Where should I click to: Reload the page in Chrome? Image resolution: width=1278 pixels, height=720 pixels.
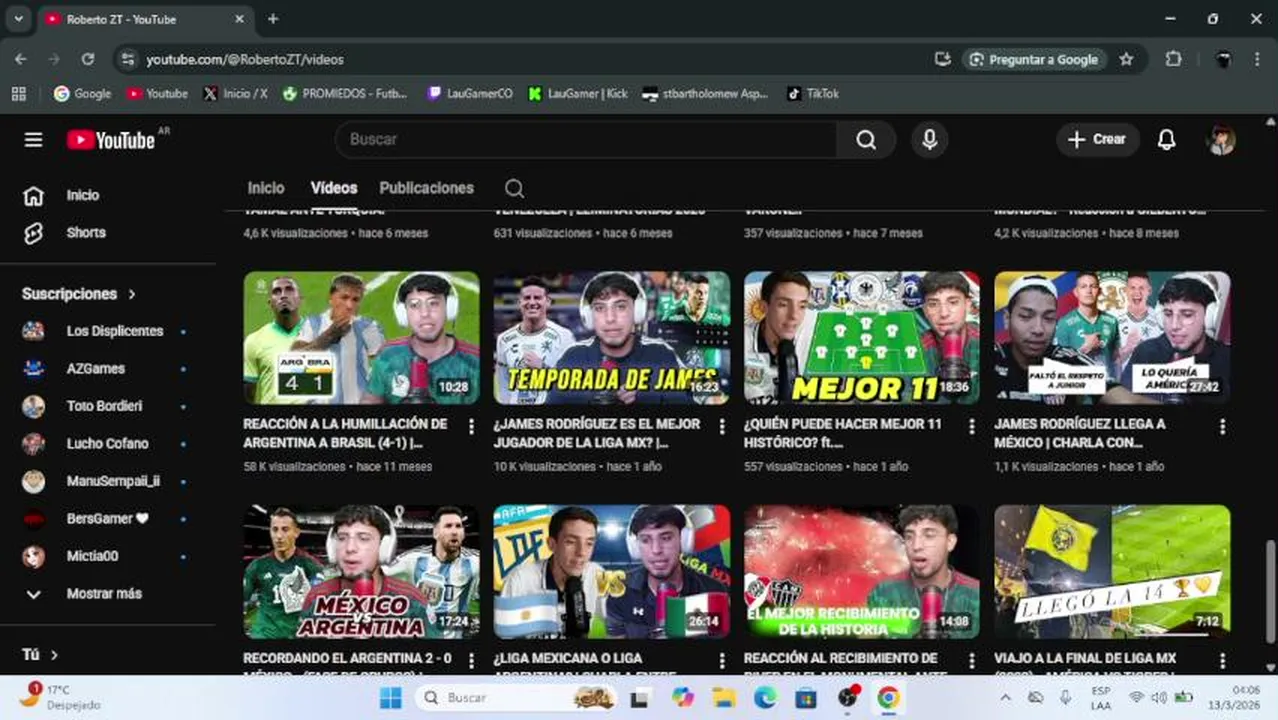click(88, 59)
